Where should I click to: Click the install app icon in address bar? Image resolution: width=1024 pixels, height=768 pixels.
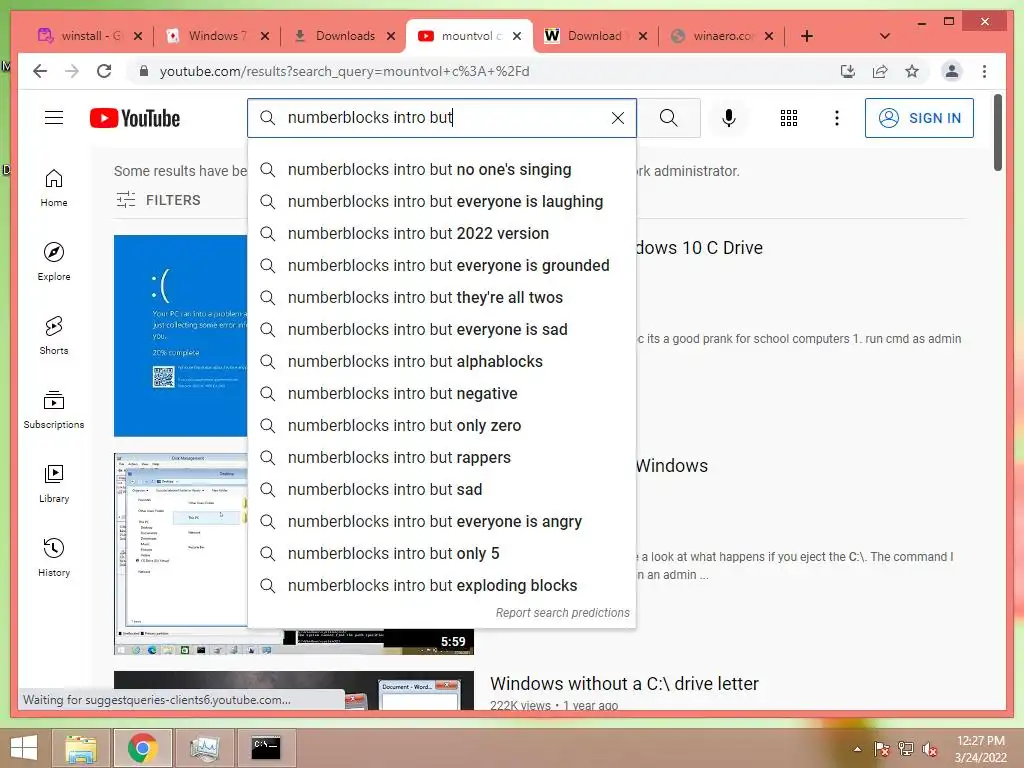coord(848,71)
